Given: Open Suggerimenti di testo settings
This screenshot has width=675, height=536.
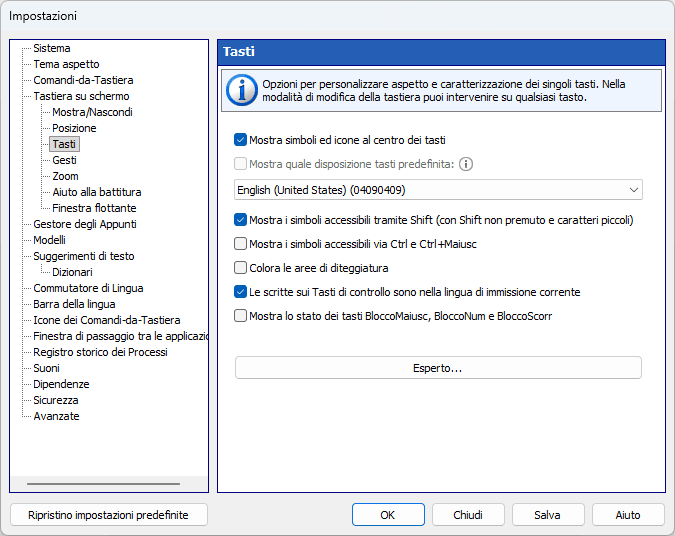Looking at the screenshot, I should (84, 256).
